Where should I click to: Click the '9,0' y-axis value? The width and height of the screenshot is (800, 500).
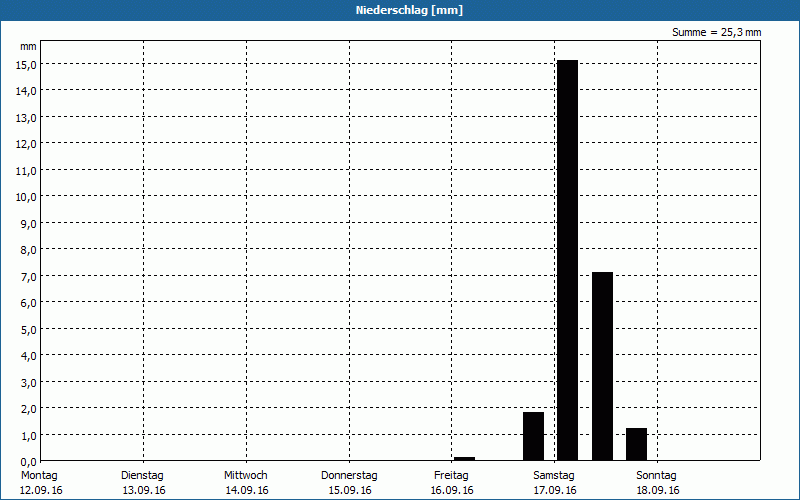pos(29,223)
